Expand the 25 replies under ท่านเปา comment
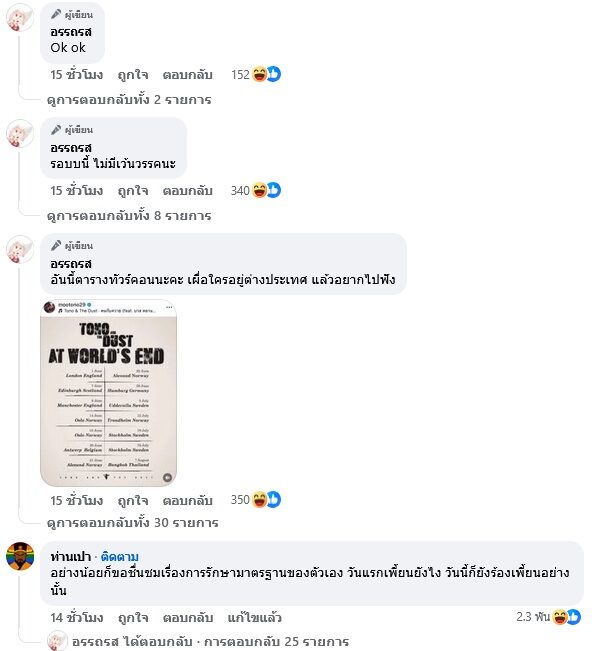The image size is (613, 651). tap(276, 641)
